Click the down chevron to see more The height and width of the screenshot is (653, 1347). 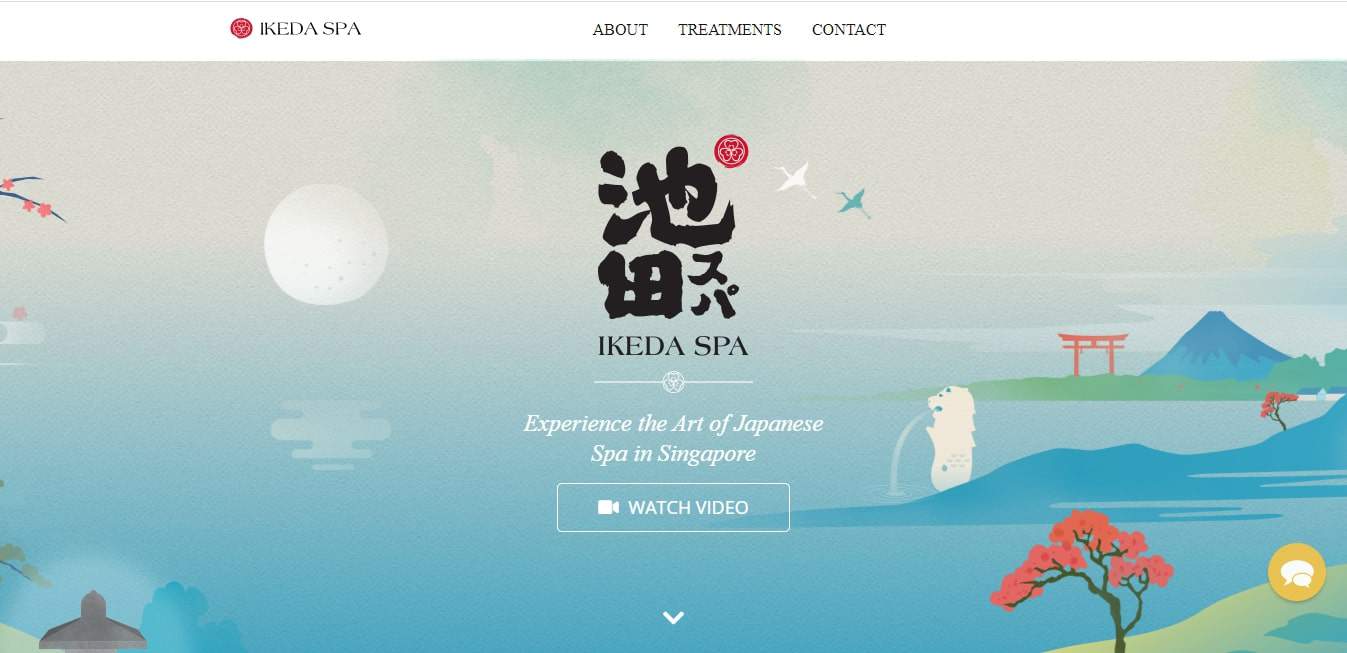(x=673, y=618)
